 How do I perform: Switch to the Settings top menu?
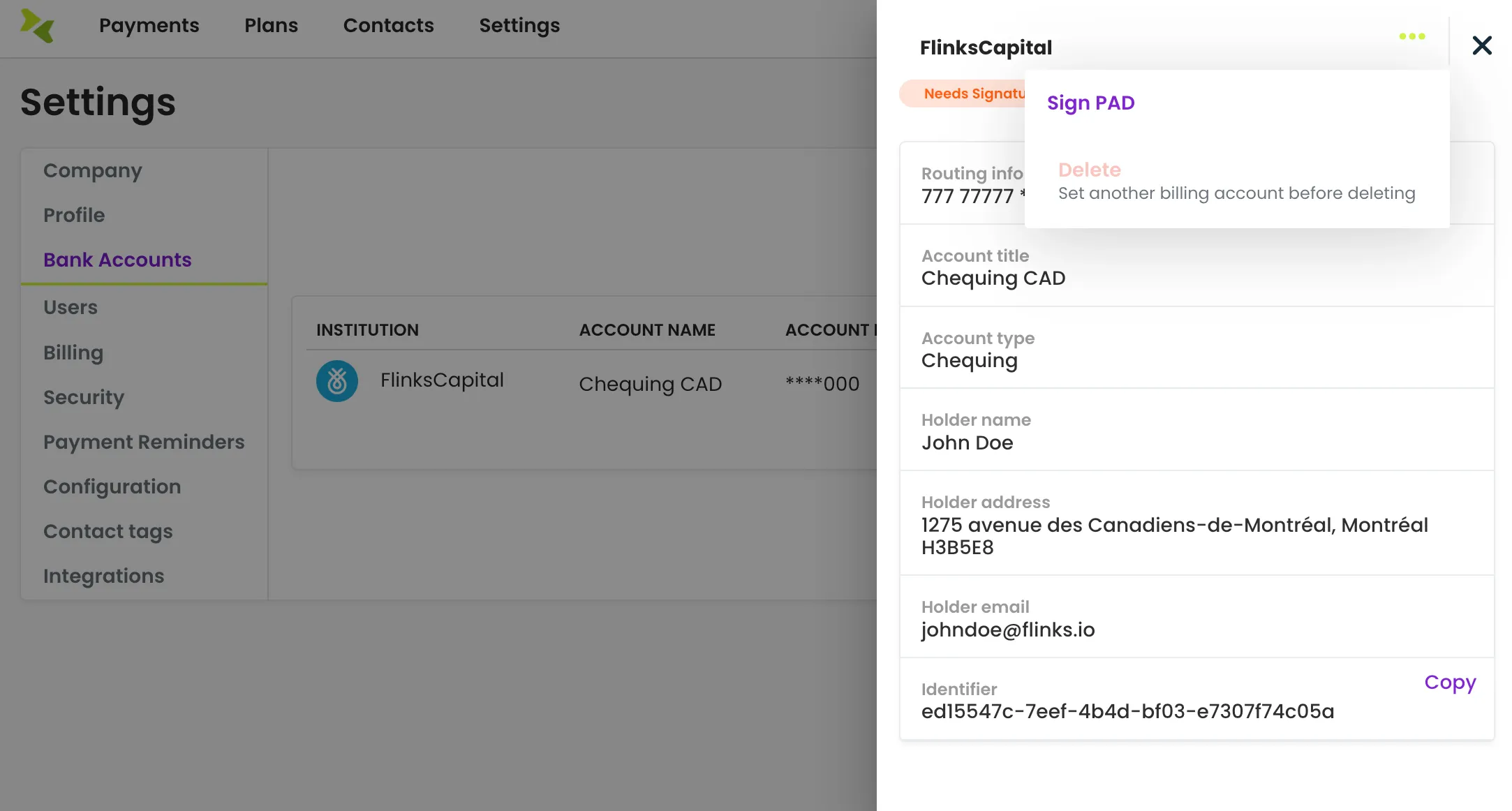tap(519, 26)
